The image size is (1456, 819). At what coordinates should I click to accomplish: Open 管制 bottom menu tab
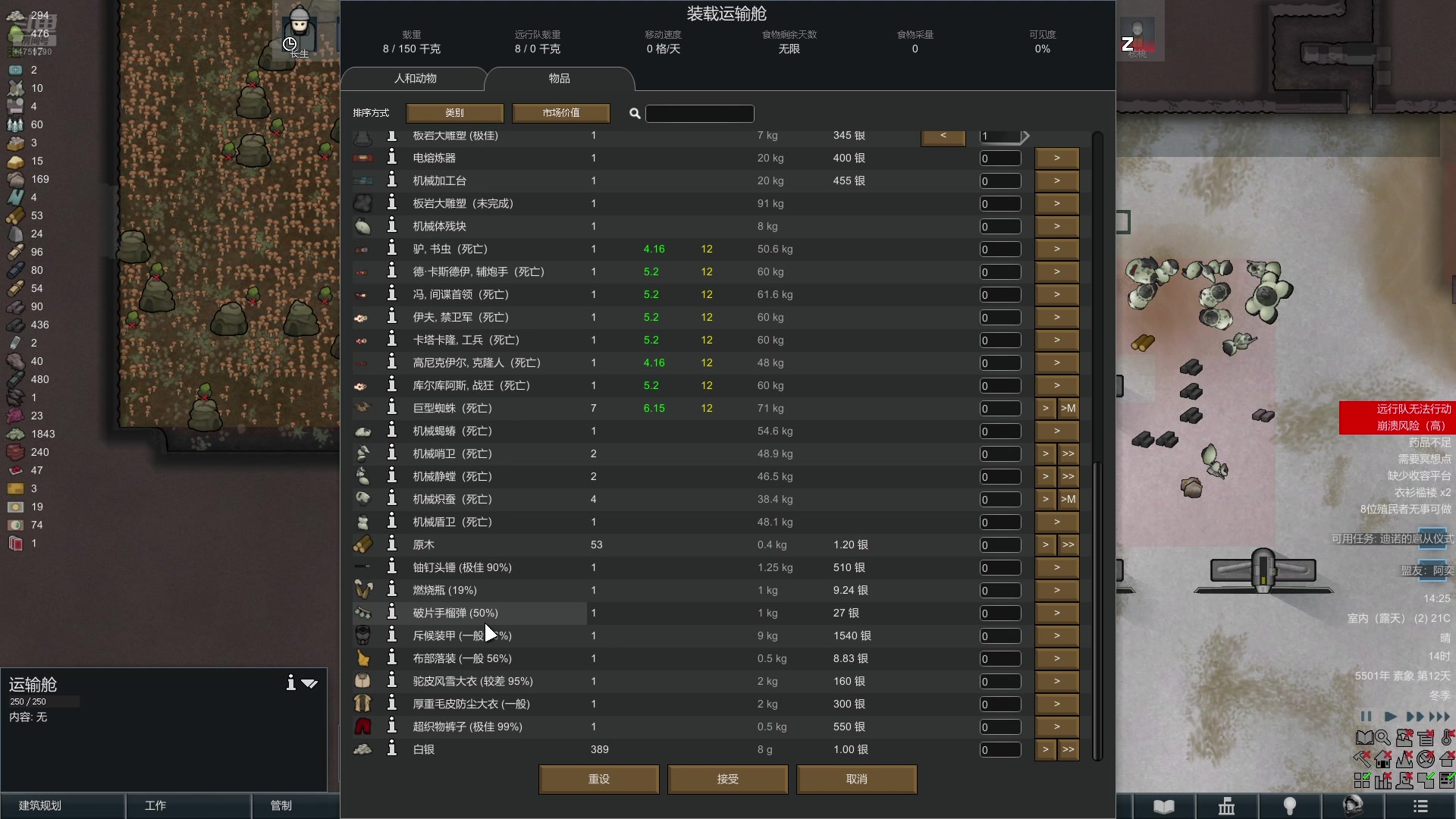click(x=296, y=805)
